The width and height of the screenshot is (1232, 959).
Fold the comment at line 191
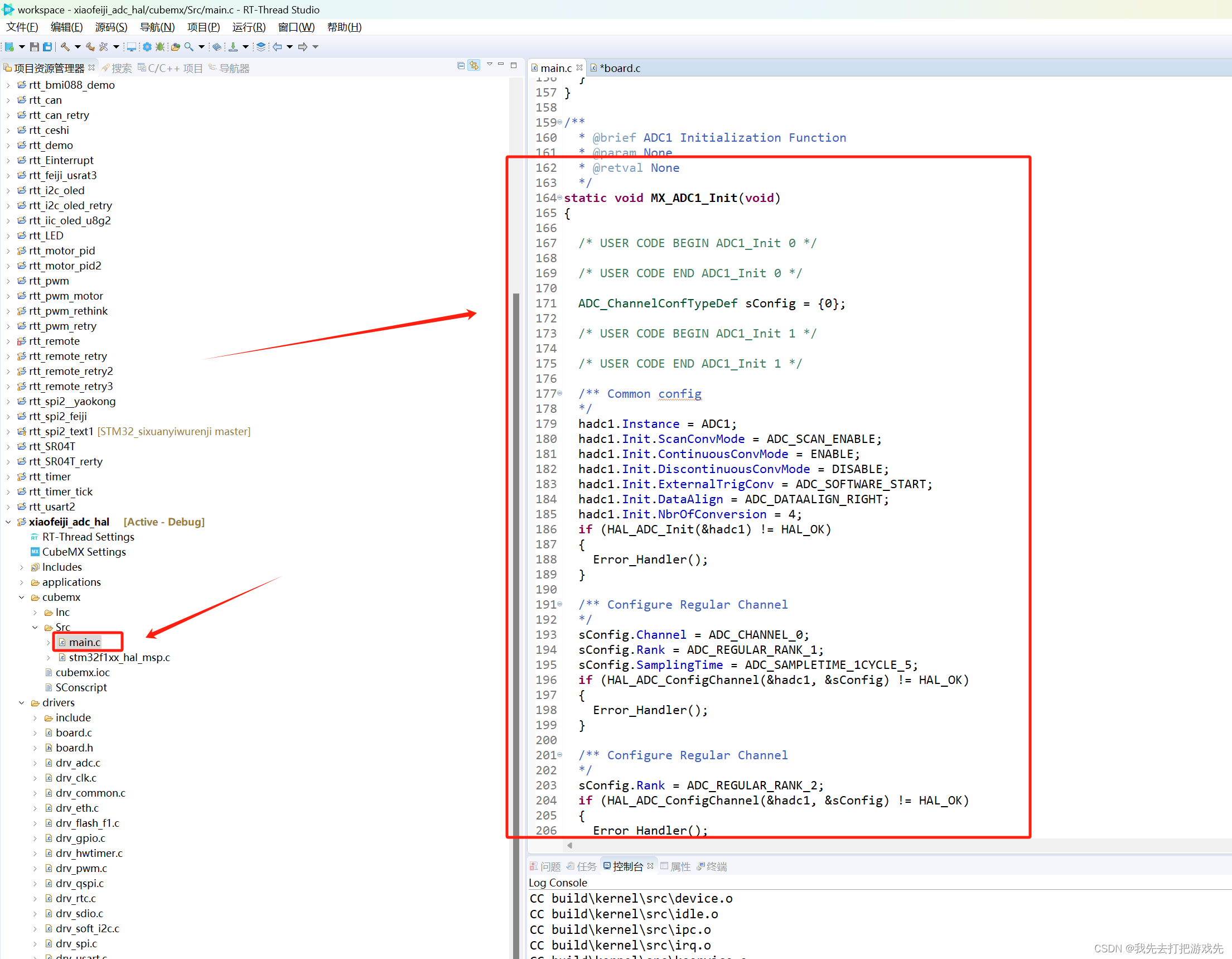click(559, 604)
